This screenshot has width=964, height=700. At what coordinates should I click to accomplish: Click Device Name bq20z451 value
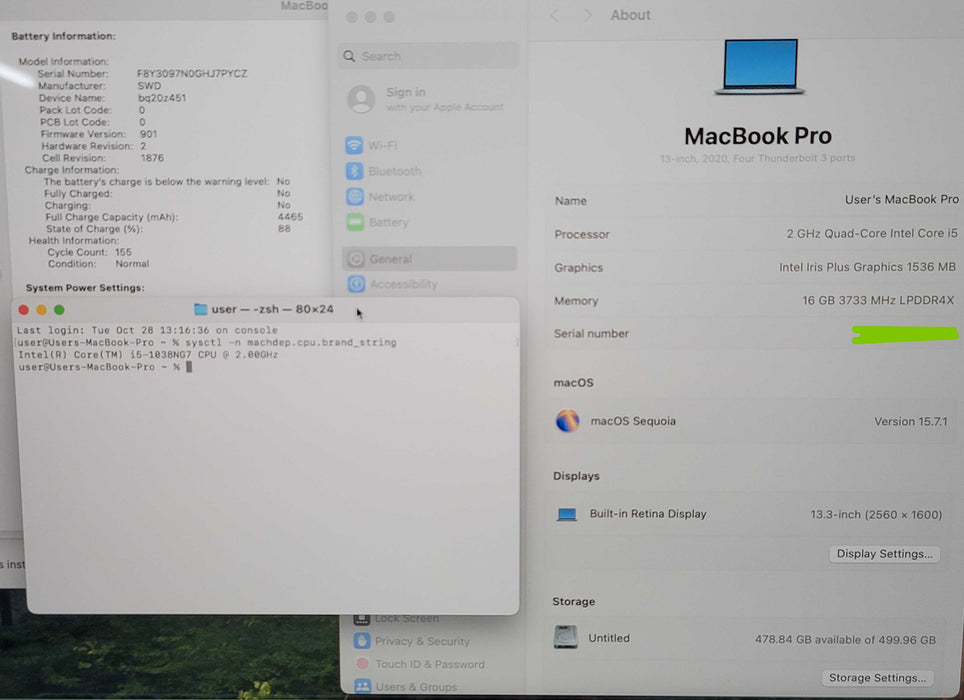pos(162,98)
